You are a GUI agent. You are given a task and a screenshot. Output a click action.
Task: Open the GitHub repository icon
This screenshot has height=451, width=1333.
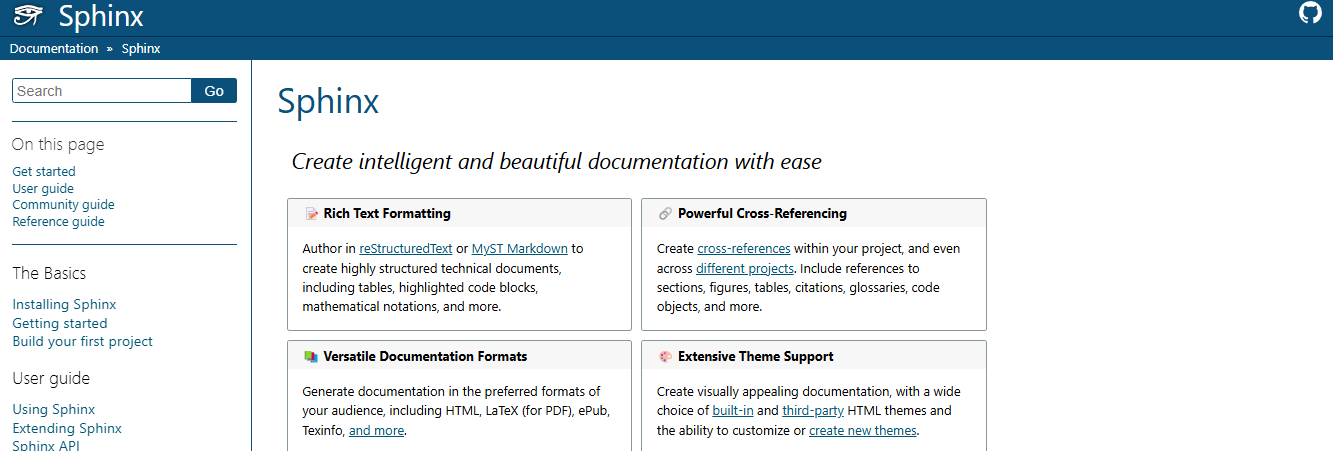pos(1310,13)
